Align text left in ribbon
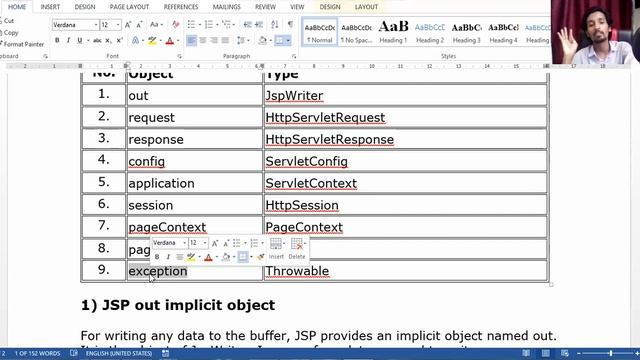640x360 pixels. coord(191,40)
